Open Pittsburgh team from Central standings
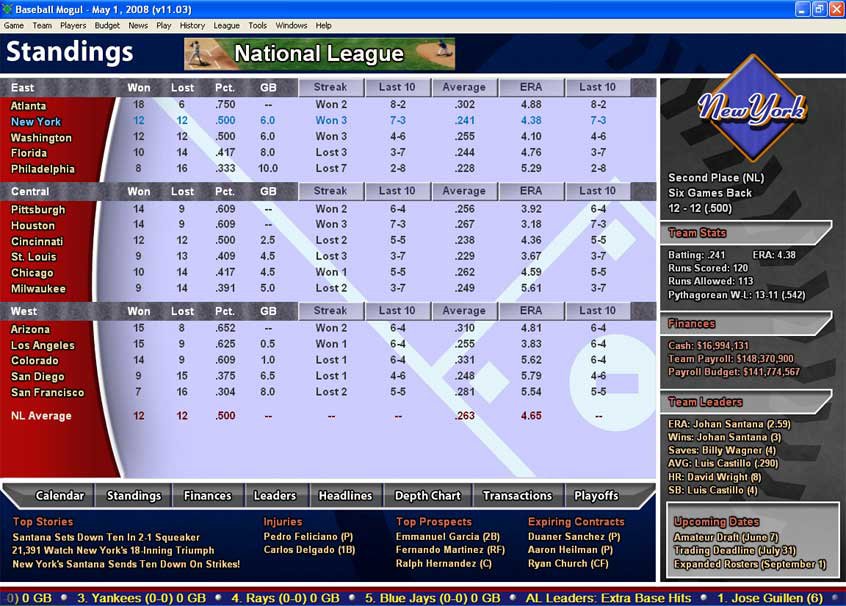 pos(38,210)
